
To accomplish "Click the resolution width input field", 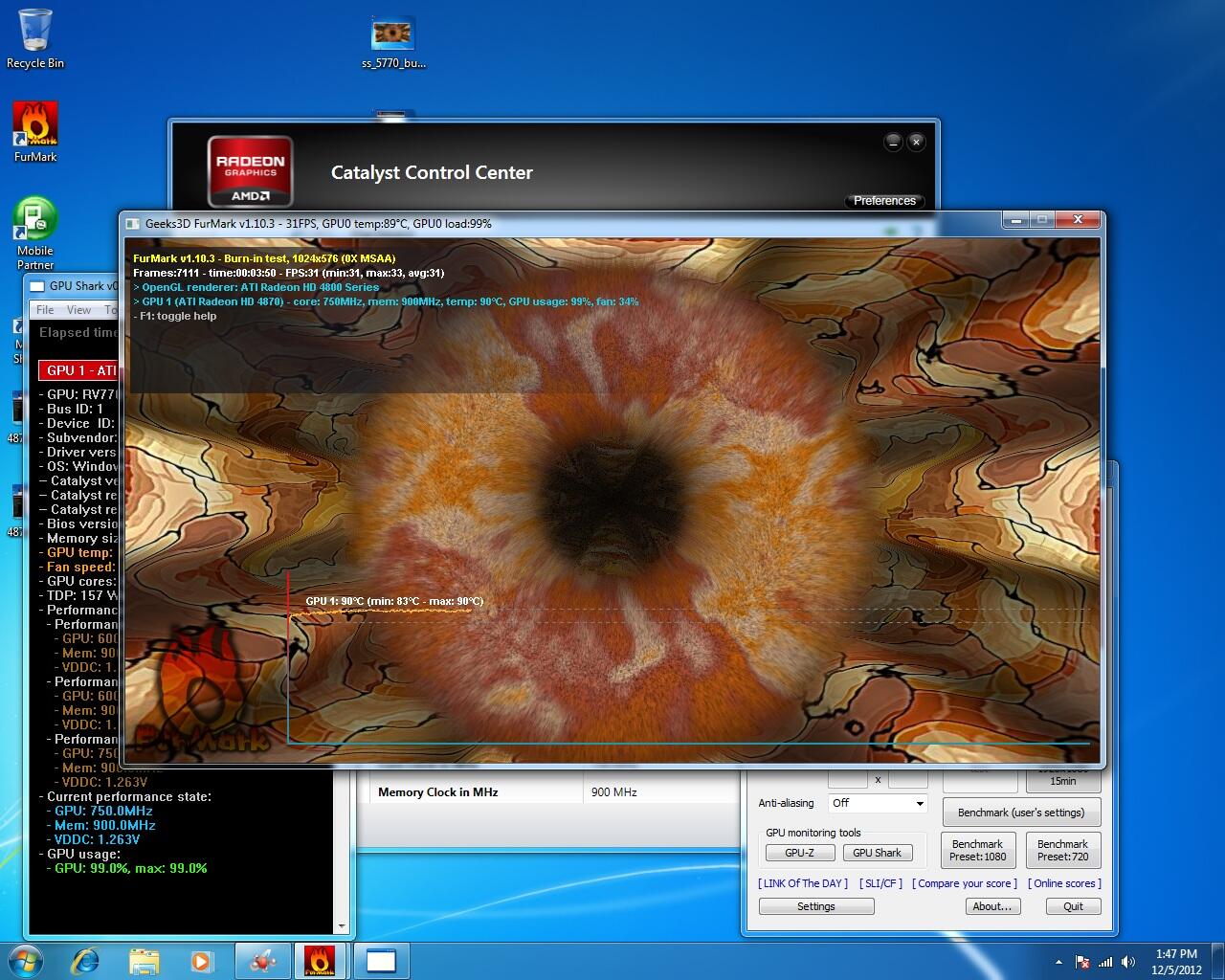I will point(848,778).
